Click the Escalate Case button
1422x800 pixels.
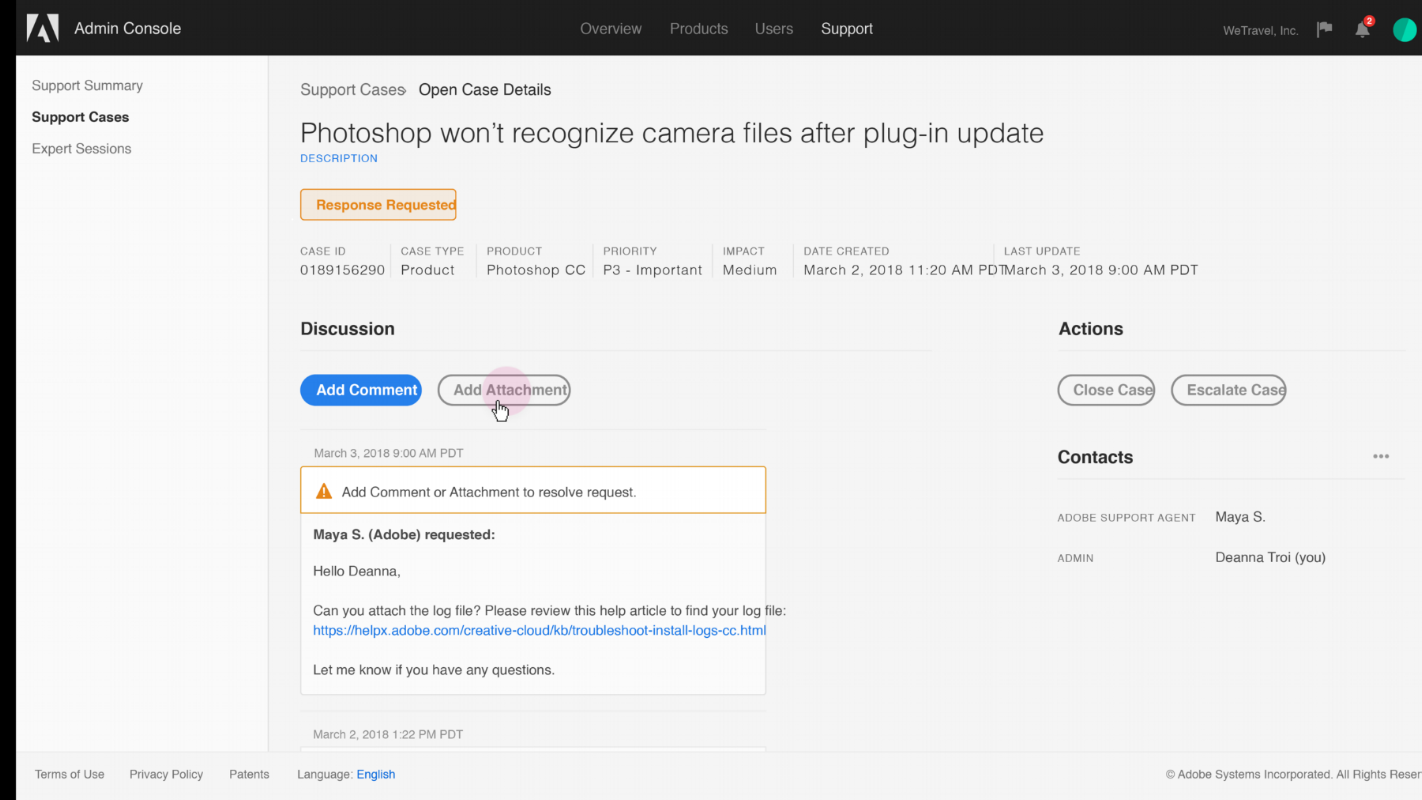1229,390
